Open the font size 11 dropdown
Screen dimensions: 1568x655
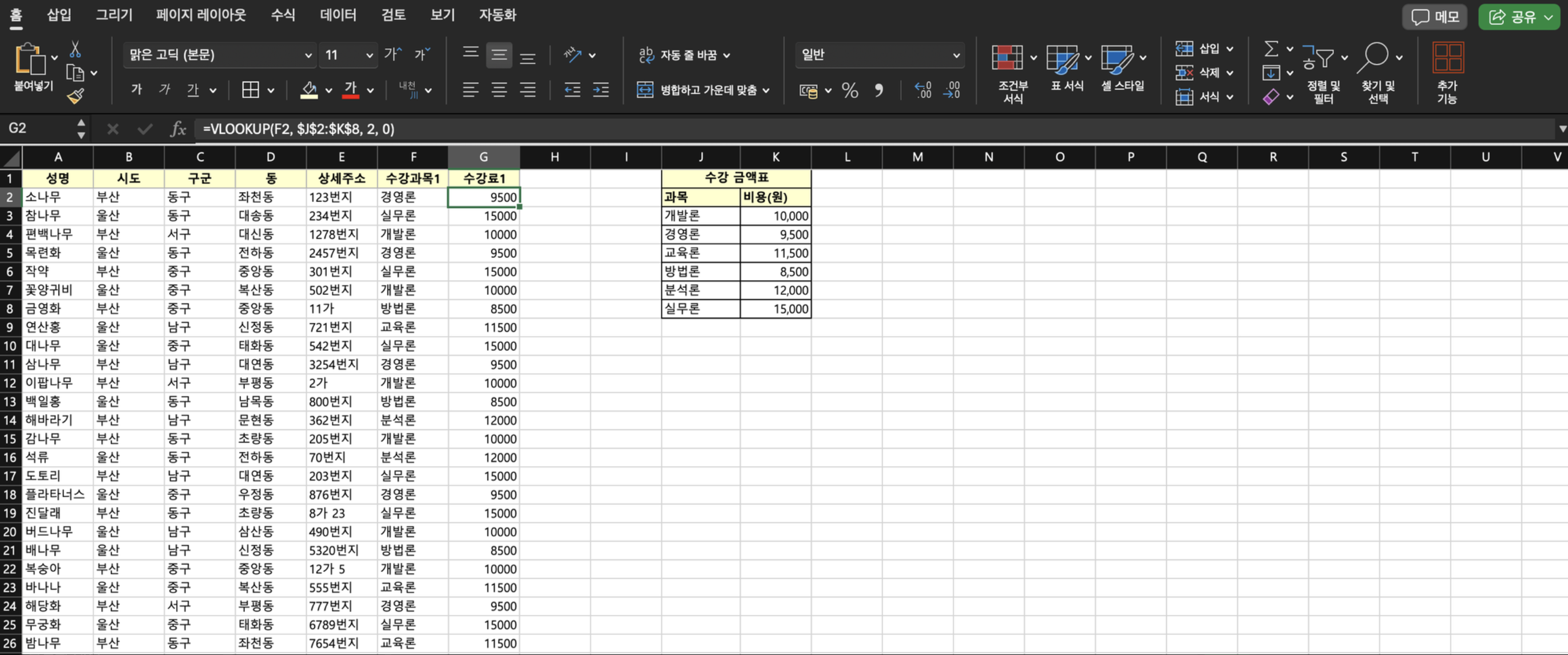click(x=369, y=56)
